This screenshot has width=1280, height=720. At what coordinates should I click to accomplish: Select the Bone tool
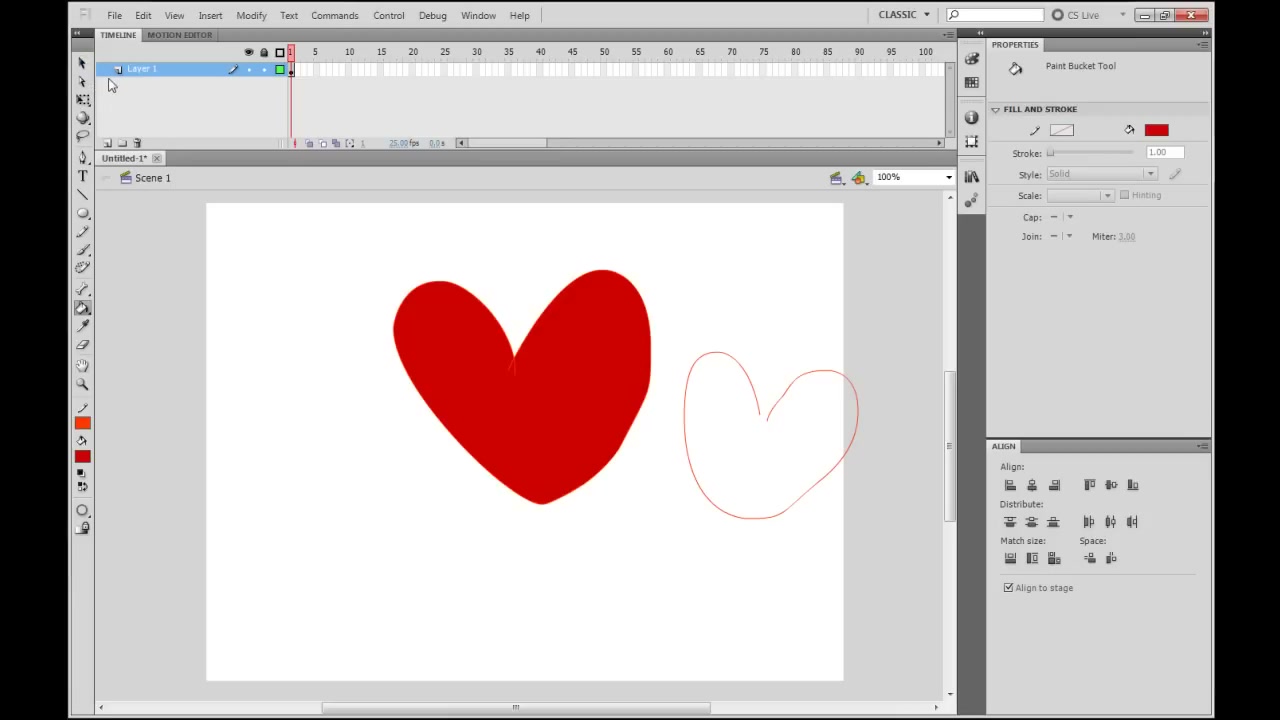click(x=82, y=289)
